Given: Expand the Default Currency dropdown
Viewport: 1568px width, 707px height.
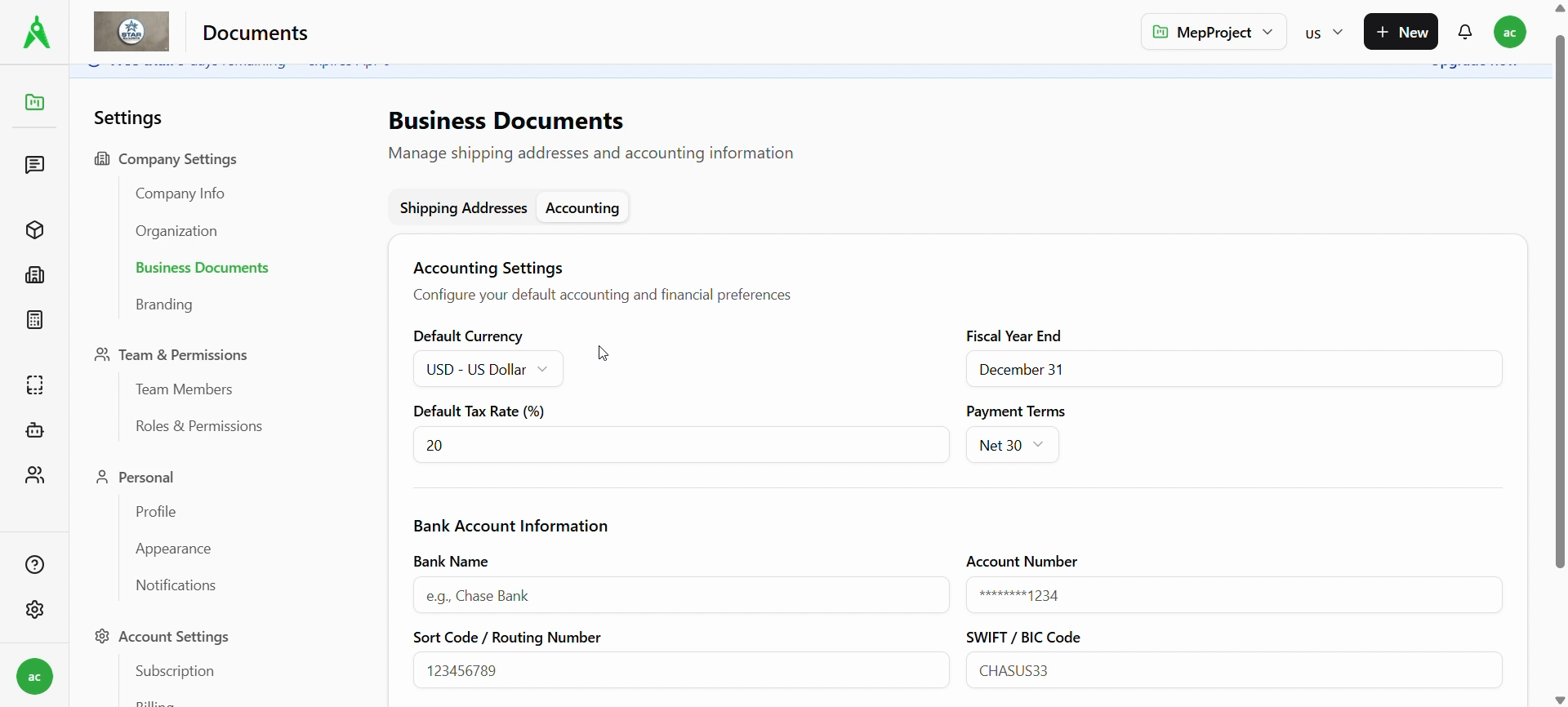Looking at the screenshot, I should coord(488,369).
